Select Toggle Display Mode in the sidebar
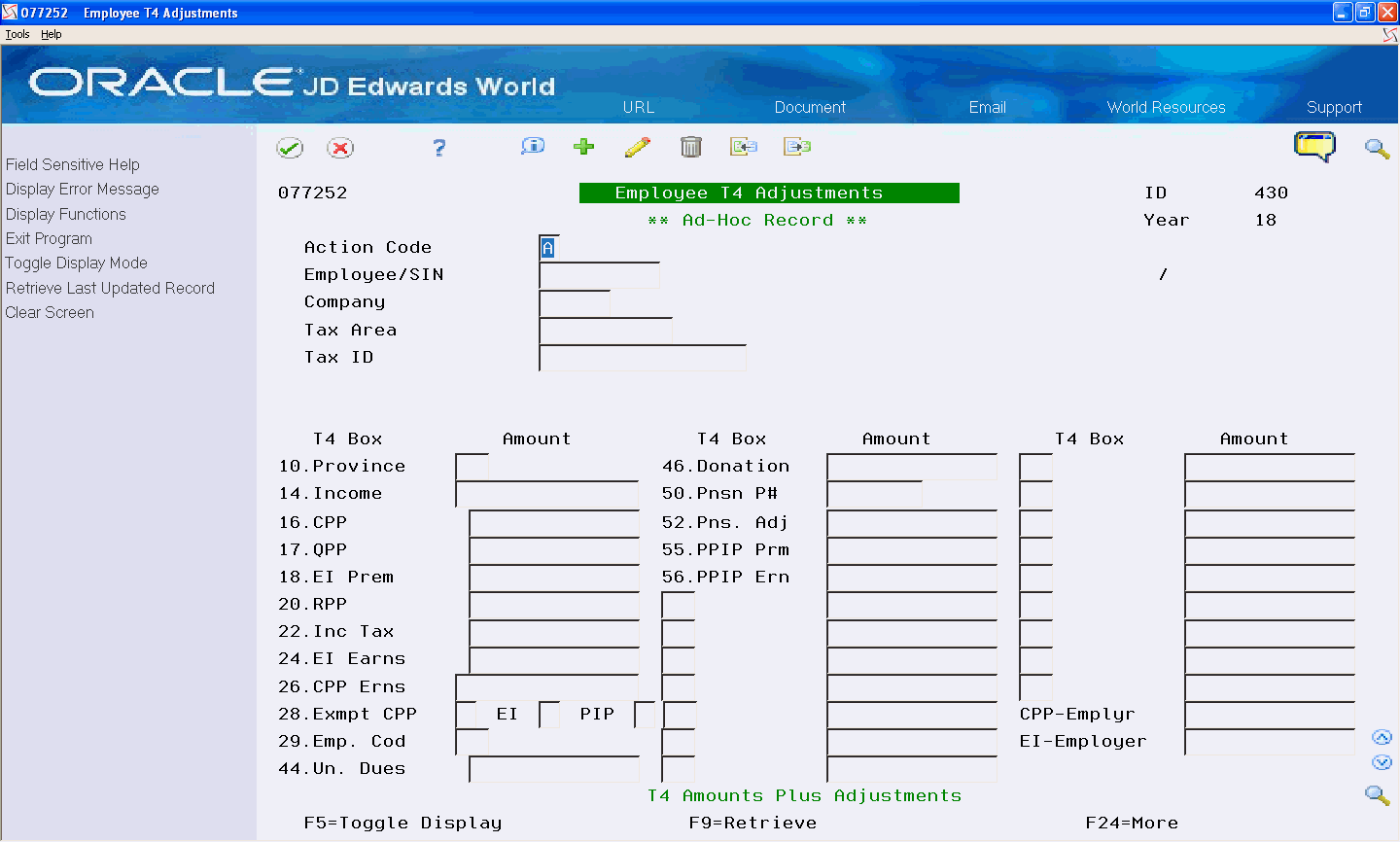This screenshot has height=842, width=1400. (77, 263)
